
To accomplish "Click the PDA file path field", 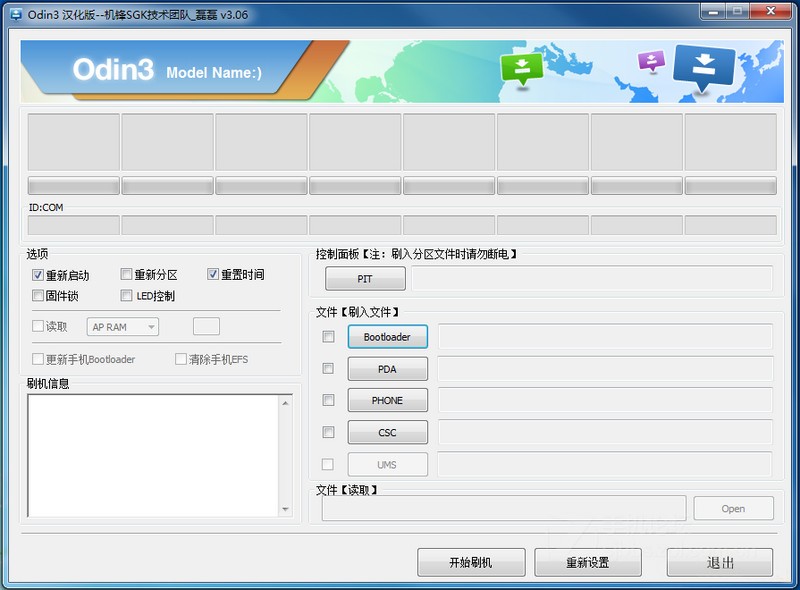I will 606,368.
